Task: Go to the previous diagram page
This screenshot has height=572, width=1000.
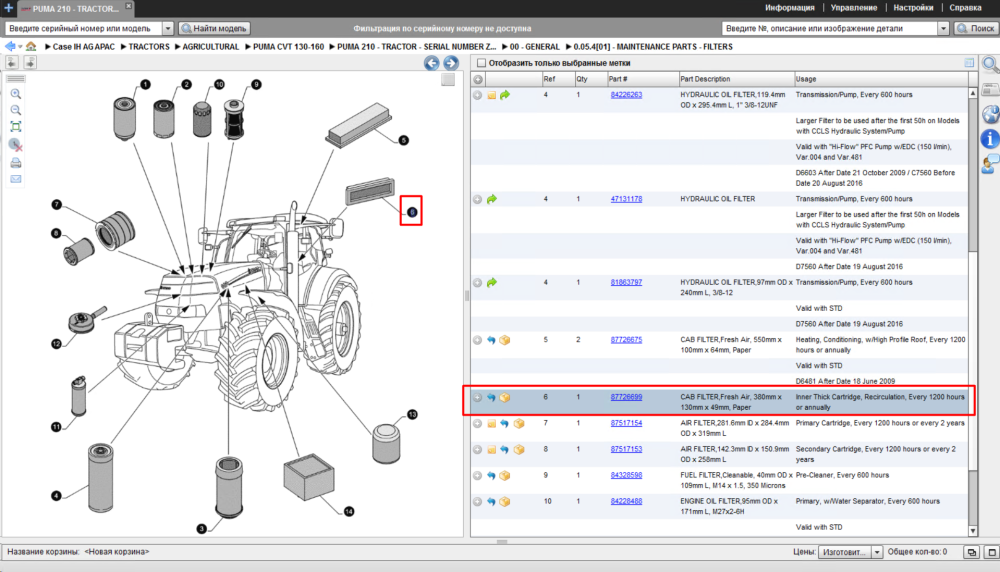Action: [x=432, y=63]
